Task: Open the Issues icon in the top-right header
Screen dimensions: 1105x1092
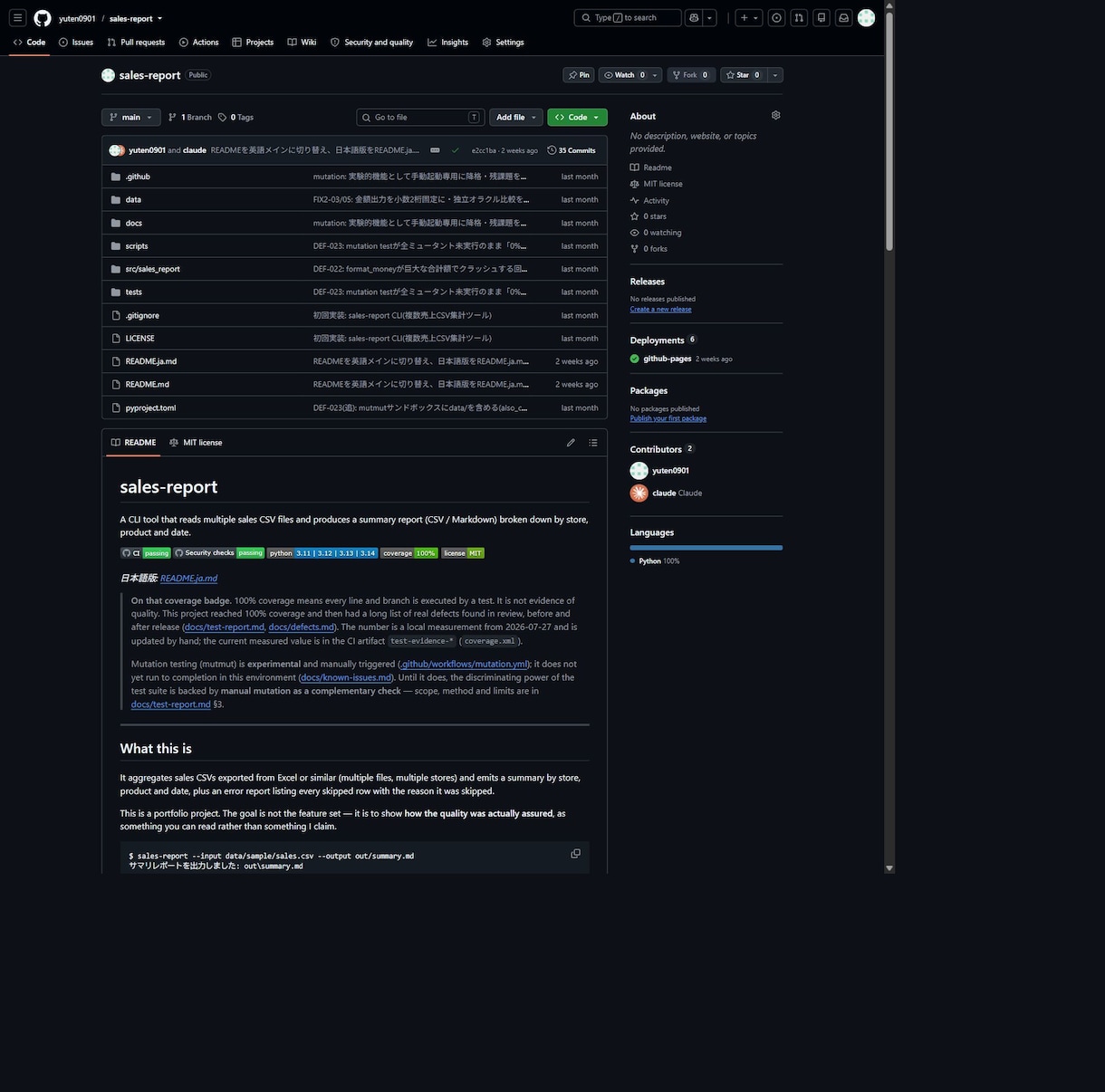Action: [x=776, y=18]
